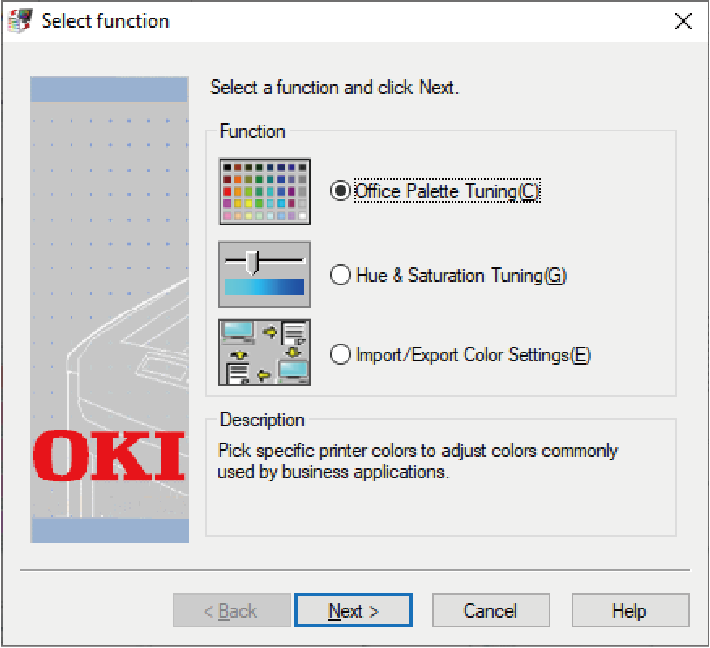Select the Office Palette Tuning radio button
The width and height of the screenshot is (710, 648).
tap(341, 192)
